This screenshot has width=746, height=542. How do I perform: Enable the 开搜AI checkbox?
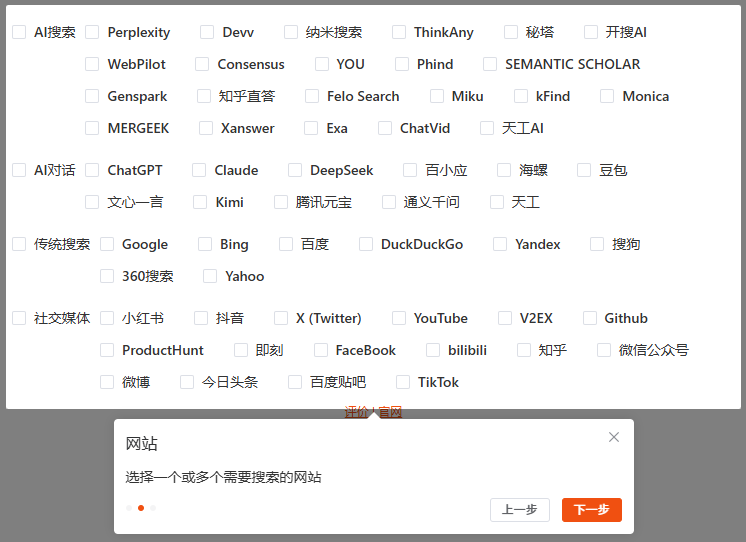(x=591, y=32)
